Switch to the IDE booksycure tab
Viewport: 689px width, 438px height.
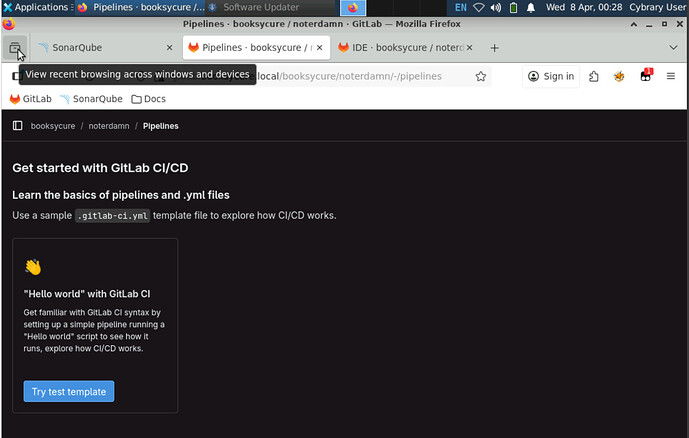[x=400, y=47]
